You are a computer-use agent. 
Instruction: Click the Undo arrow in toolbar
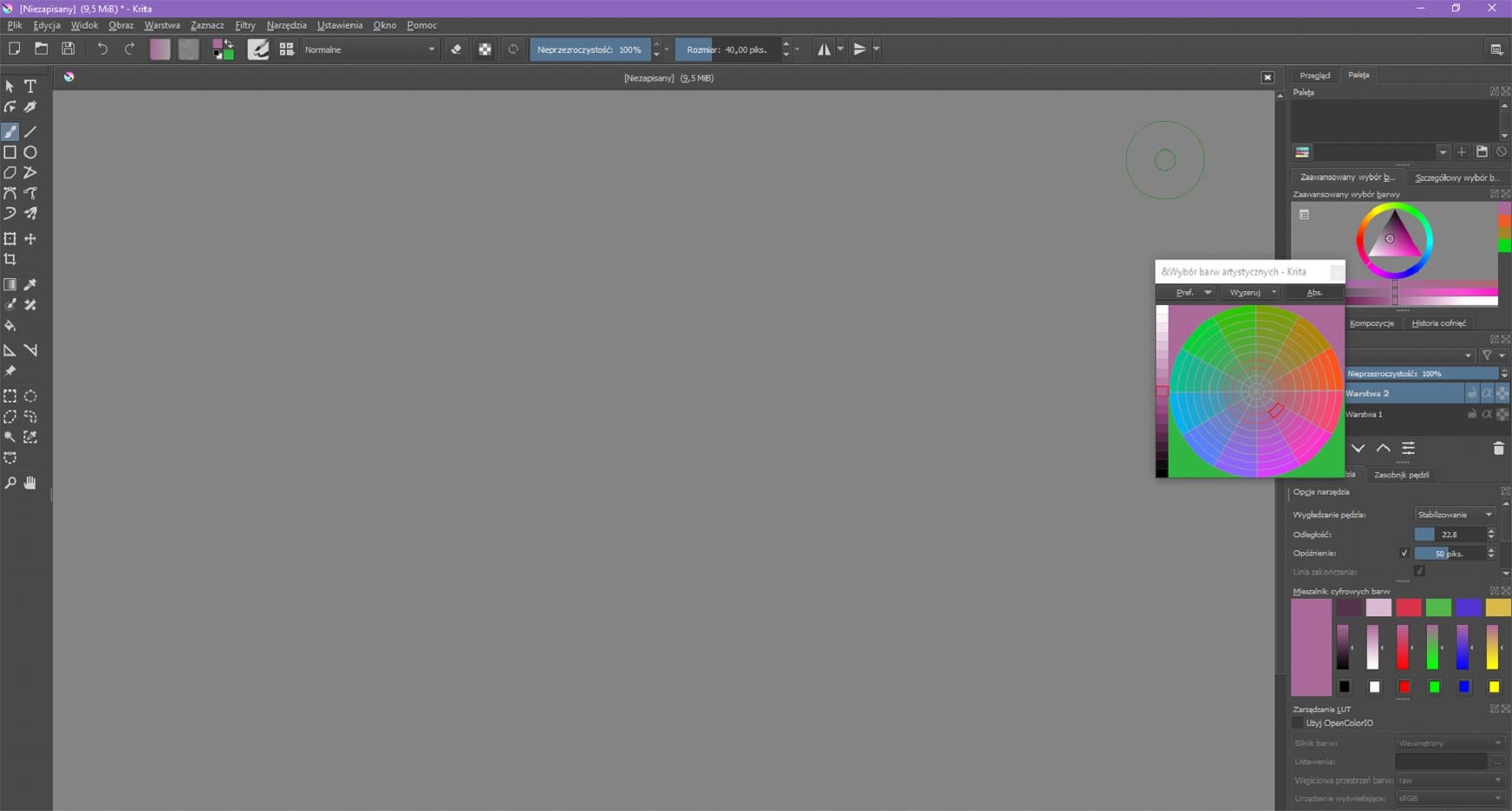[102, 49]
